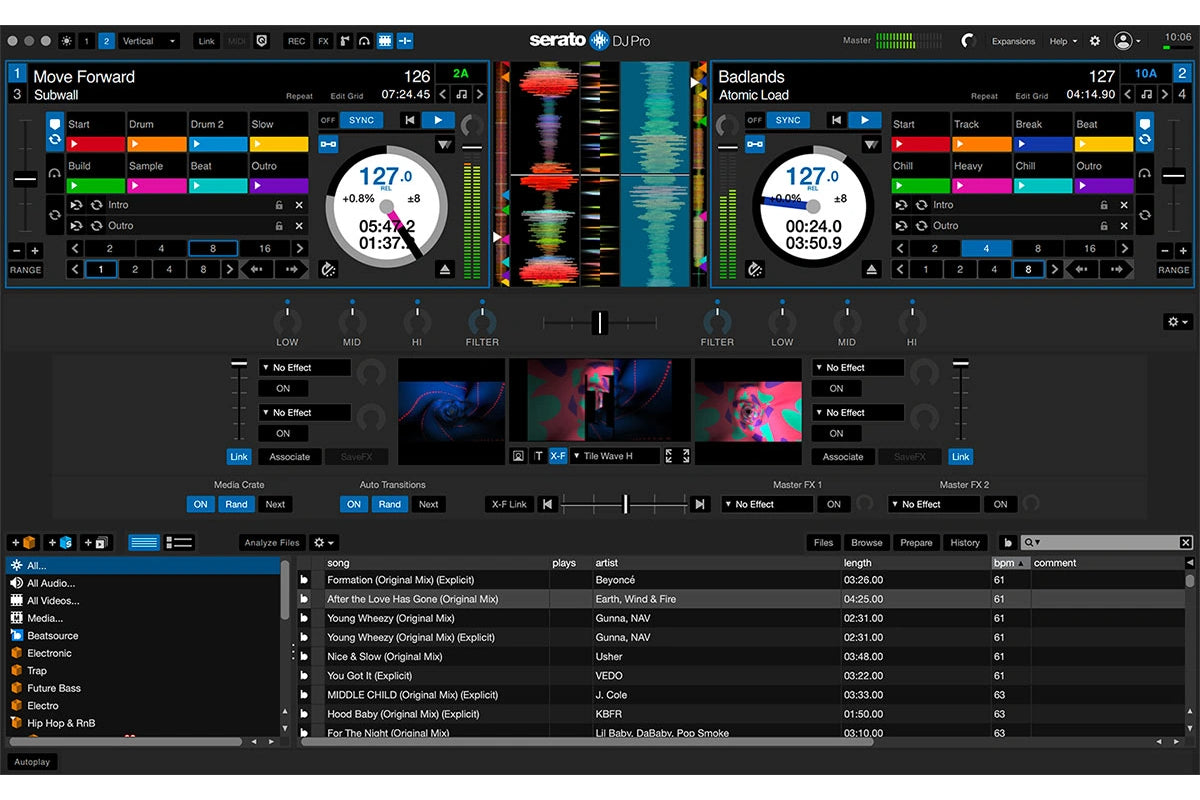Open the library settings gear icon
Viewport: 1200px width, 800px height.
319,542
